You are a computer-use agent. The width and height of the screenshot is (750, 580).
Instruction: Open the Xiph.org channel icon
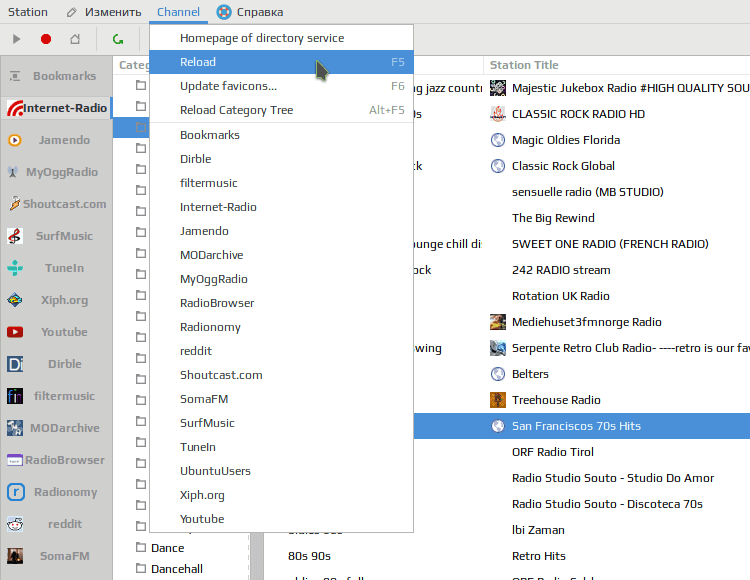click(x=15, y=300)
